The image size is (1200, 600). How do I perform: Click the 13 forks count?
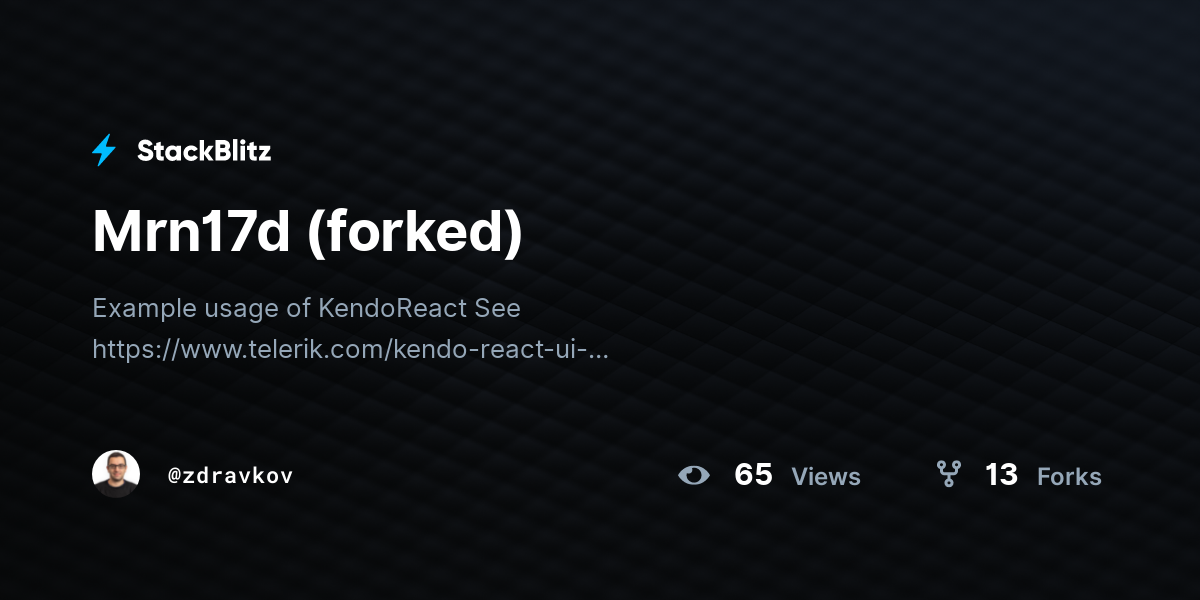coord(1001,475)
